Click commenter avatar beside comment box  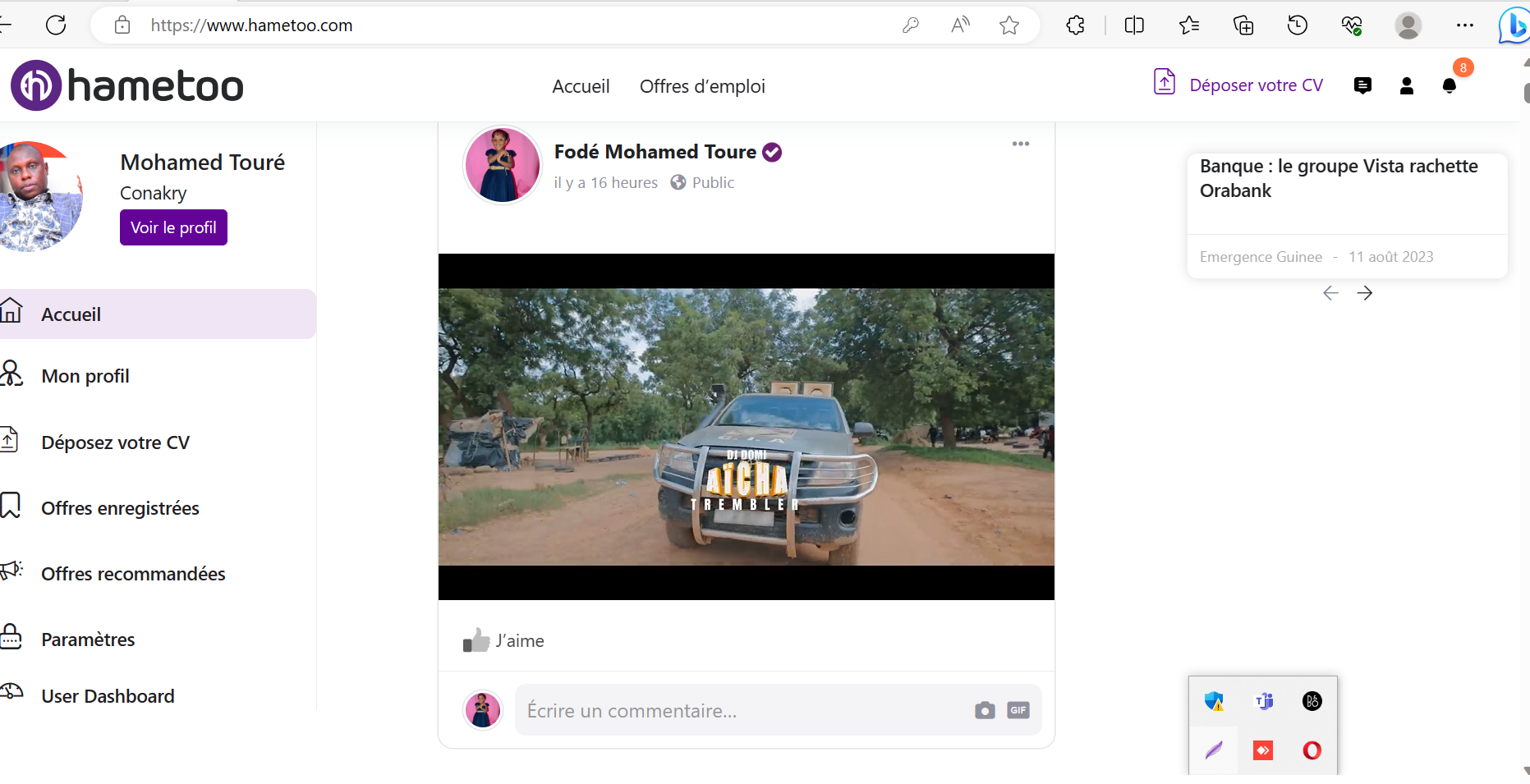[x=483, y=709]
